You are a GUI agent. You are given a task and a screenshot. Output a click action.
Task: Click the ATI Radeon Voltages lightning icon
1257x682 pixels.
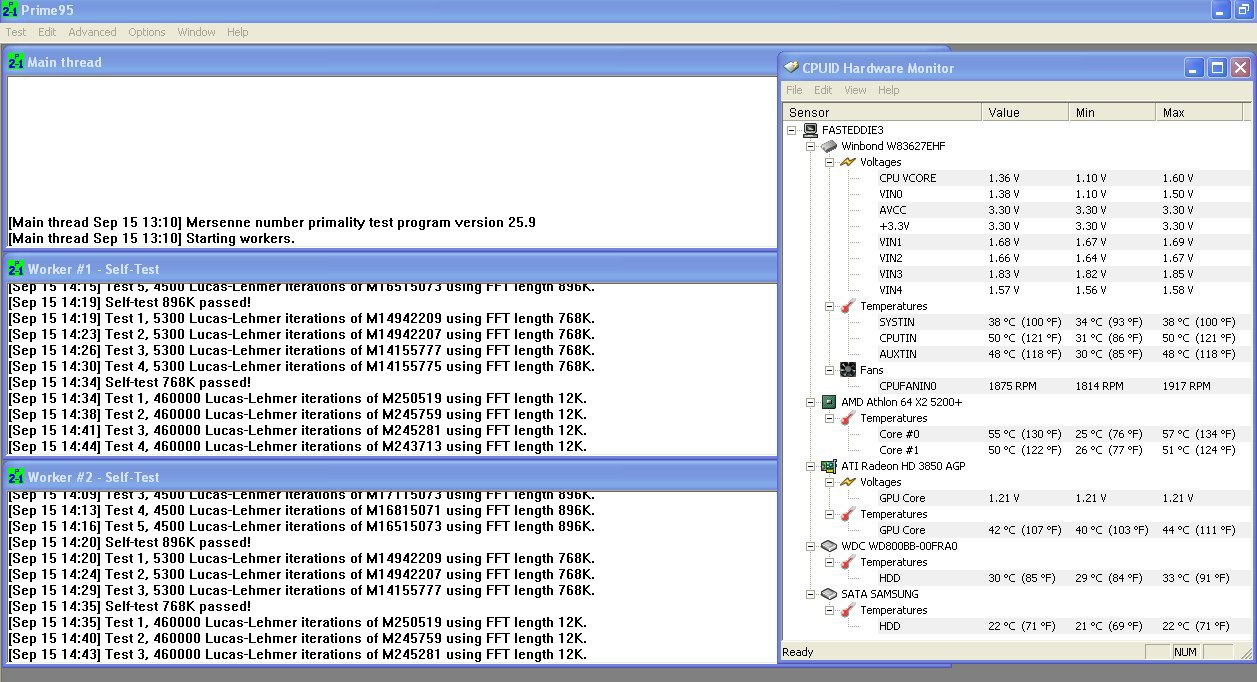[847, 482]
